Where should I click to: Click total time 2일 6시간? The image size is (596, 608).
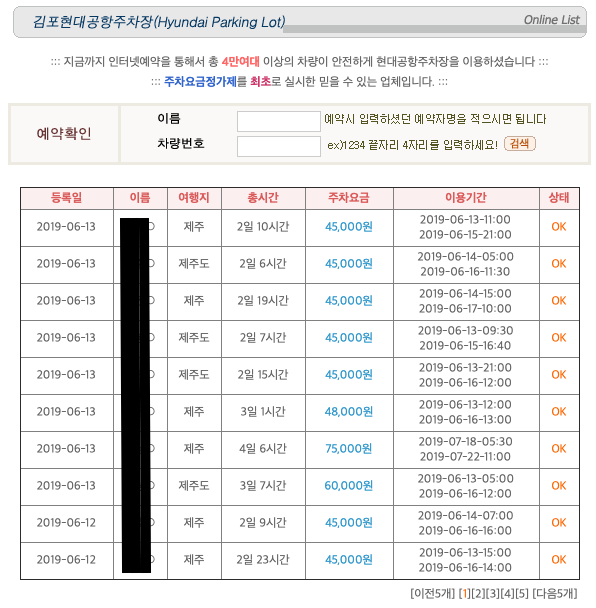[x=263, y=264]
